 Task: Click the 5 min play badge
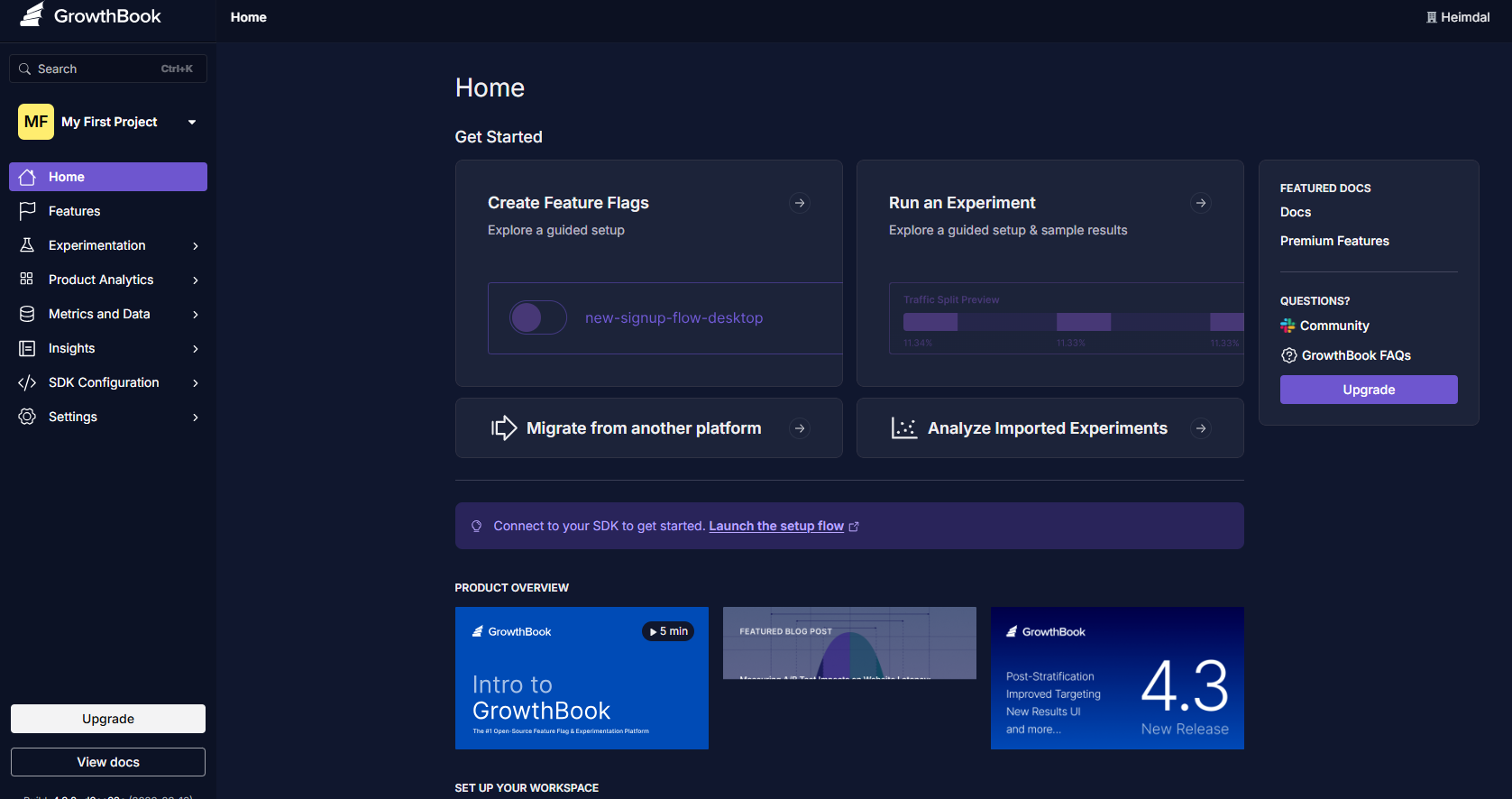tap(668, 631)
